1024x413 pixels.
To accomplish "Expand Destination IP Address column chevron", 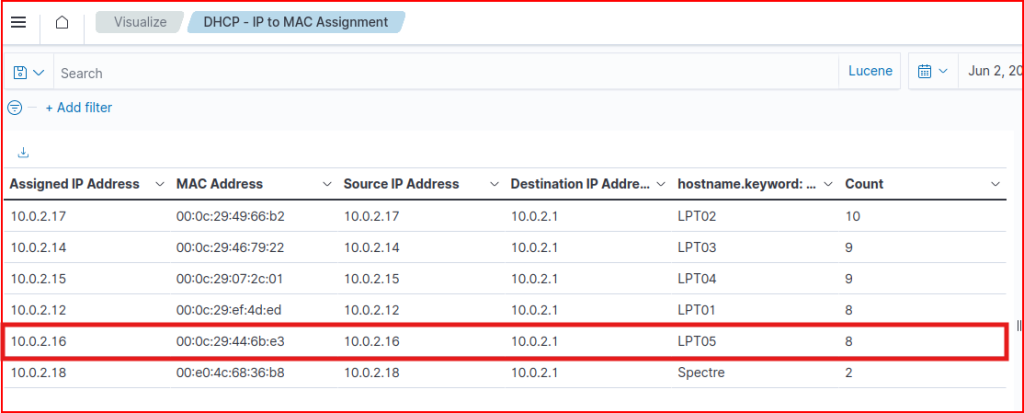I will (x=661, y=184).
